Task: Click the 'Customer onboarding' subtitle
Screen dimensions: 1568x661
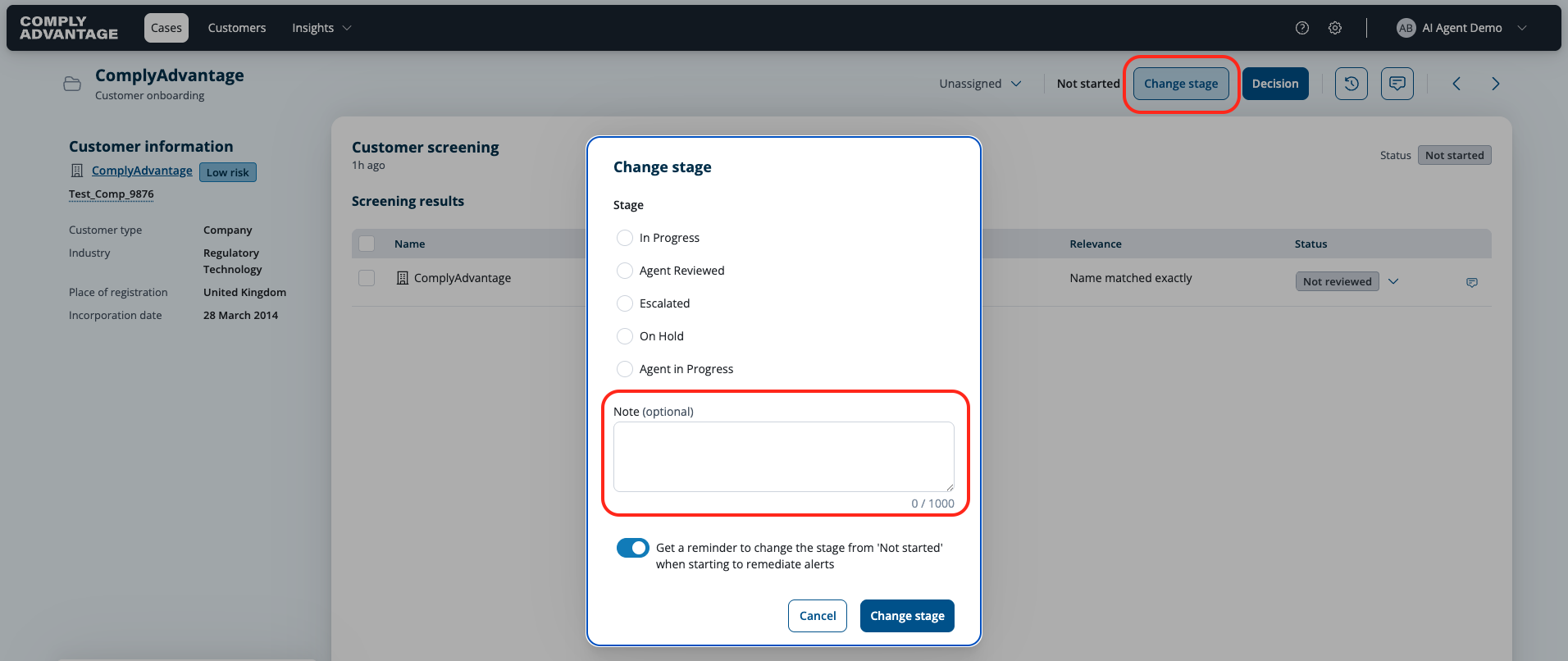Action: coord(150,95)
